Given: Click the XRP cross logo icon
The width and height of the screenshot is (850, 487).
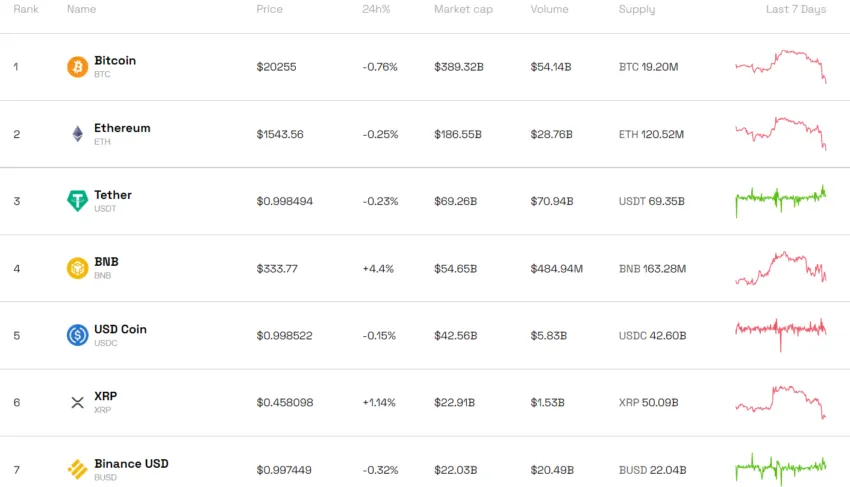Looking at the screenshot, I should (78, 402).
